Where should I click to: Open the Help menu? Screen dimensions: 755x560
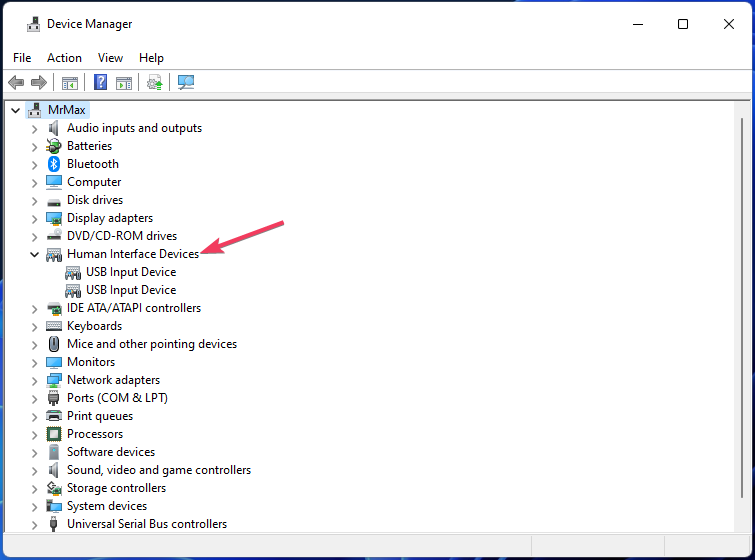pos(151,58)
